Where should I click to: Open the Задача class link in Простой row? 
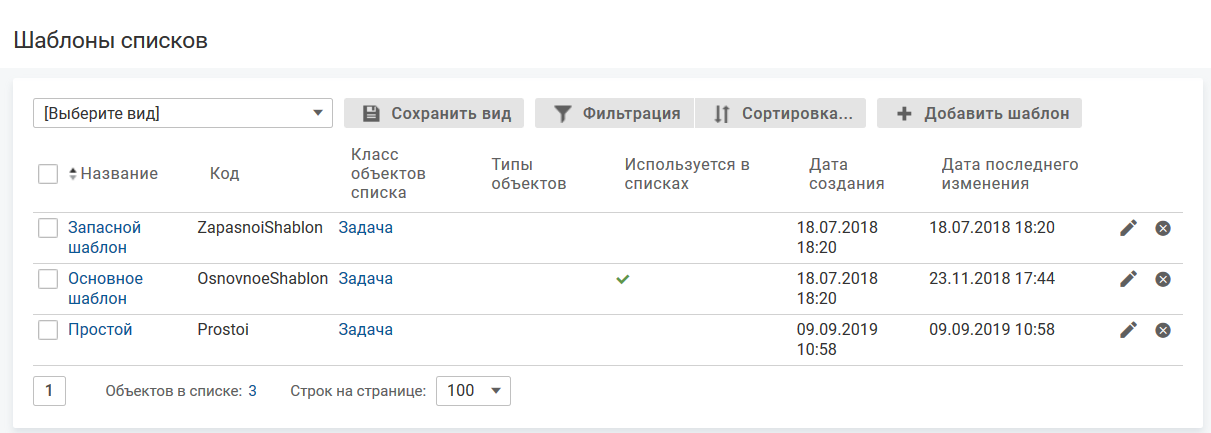pyautogui.click(x=365, y=329)
